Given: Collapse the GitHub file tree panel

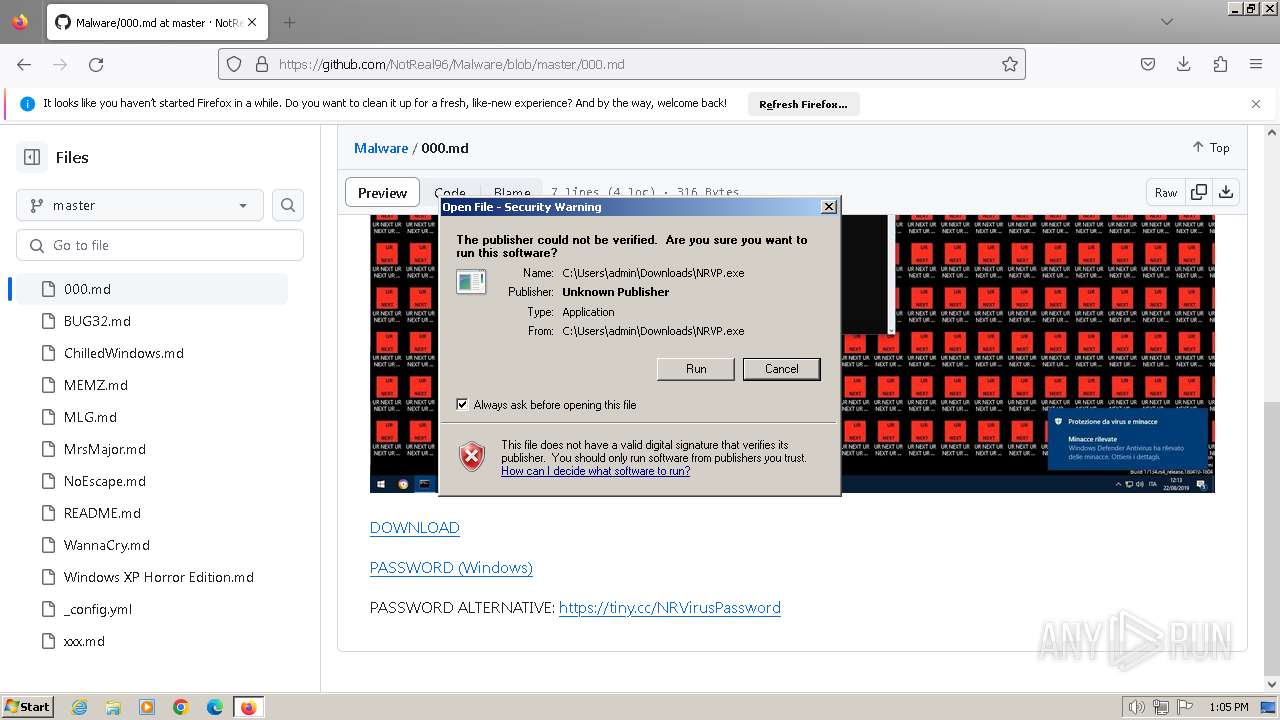Looking at the screenshot, I should point(32,157).
